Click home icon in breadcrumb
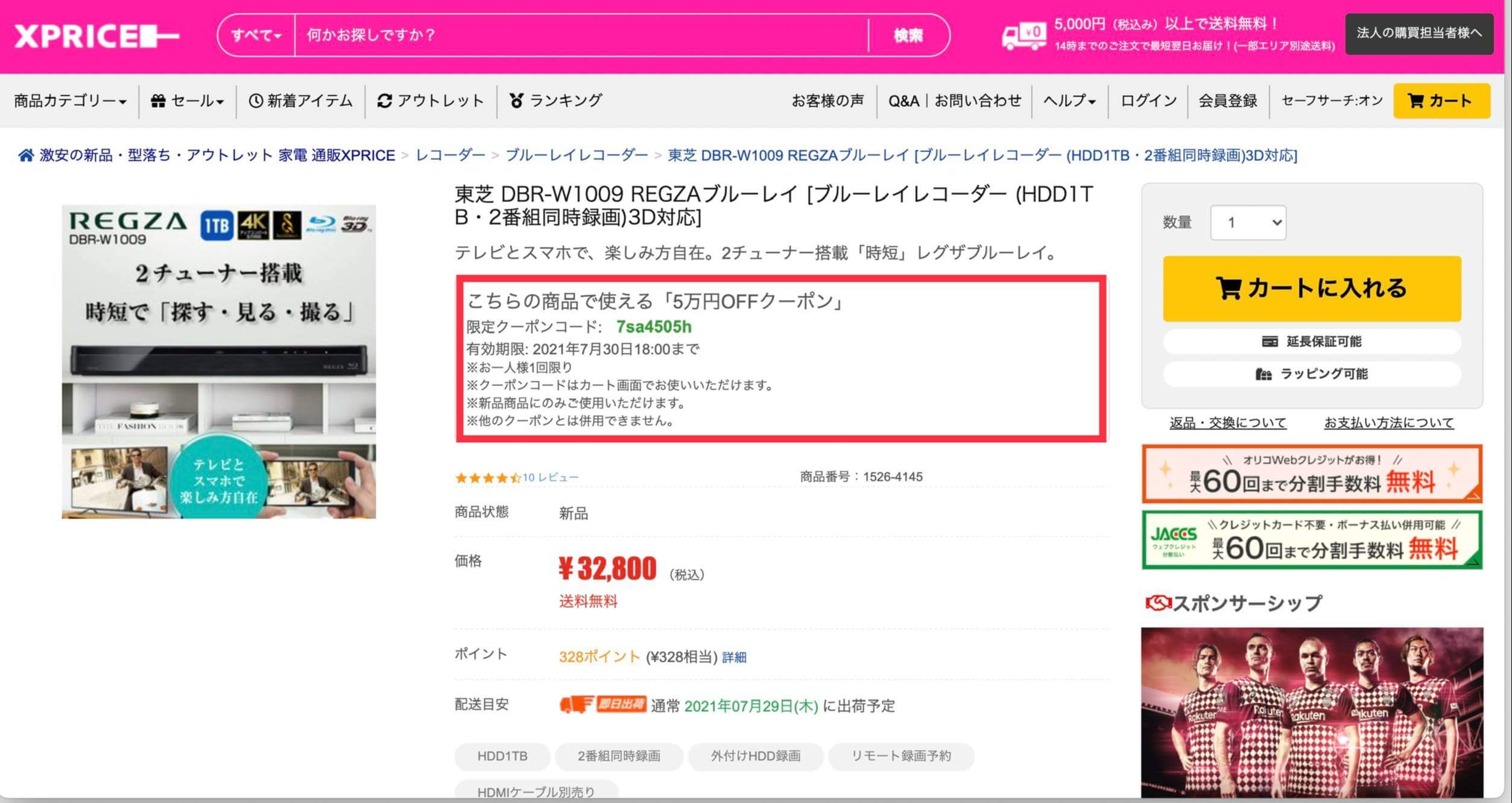 pyautogui.click(x=25, y=156)
